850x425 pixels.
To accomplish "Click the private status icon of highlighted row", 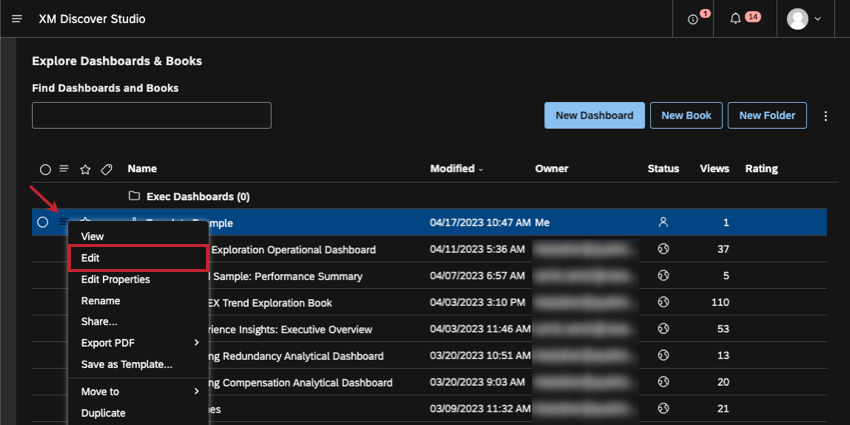I will [663, 222].
